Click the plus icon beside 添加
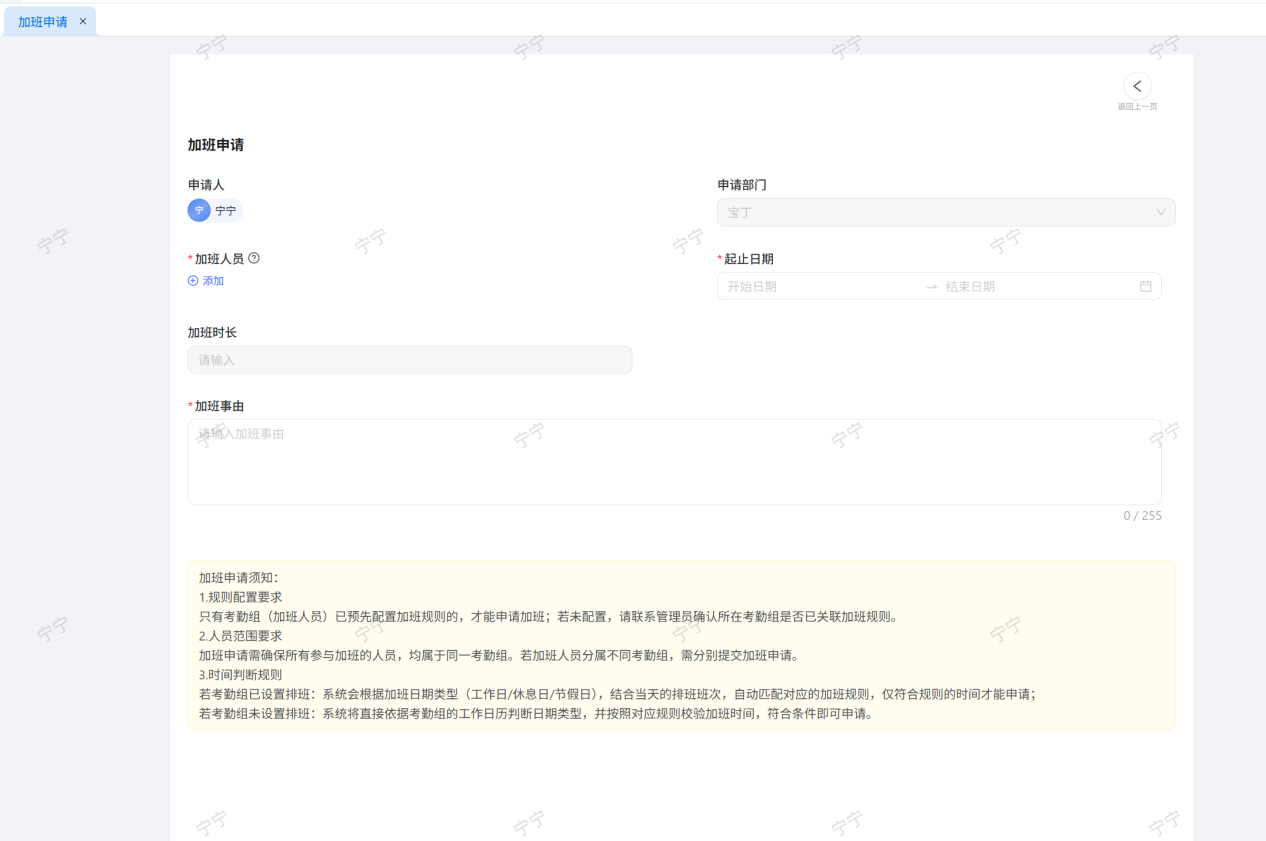 click(193, 281)
